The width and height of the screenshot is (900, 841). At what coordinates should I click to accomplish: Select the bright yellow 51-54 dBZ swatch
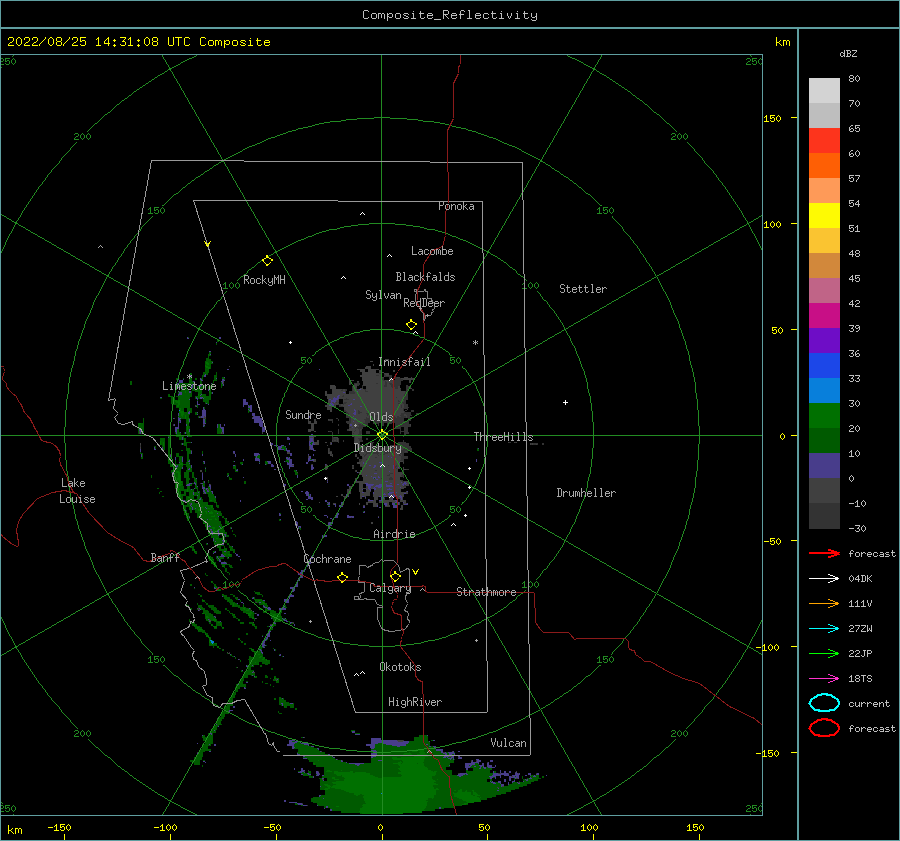click(x=824, y=216)
